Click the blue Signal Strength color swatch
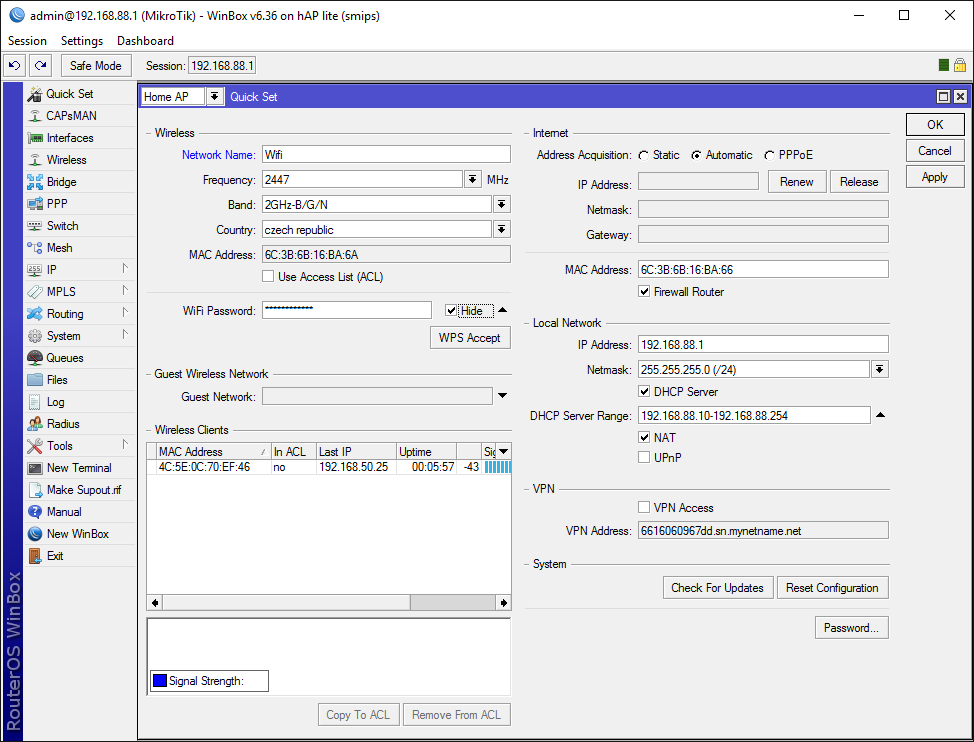The width and height of the screenshot is (974, 742). 160,682
